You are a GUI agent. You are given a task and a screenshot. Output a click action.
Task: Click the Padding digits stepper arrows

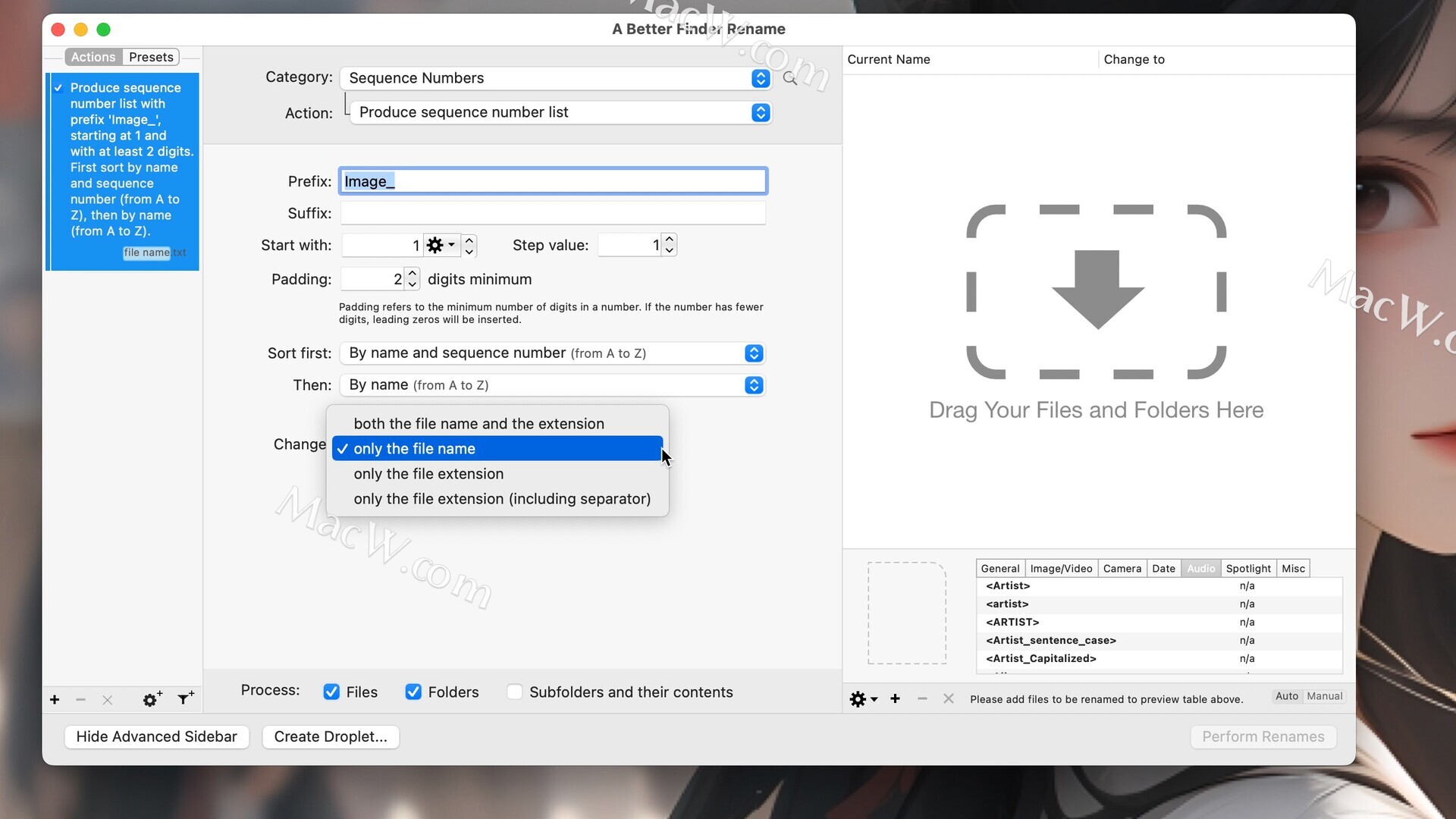pos(413,279)
